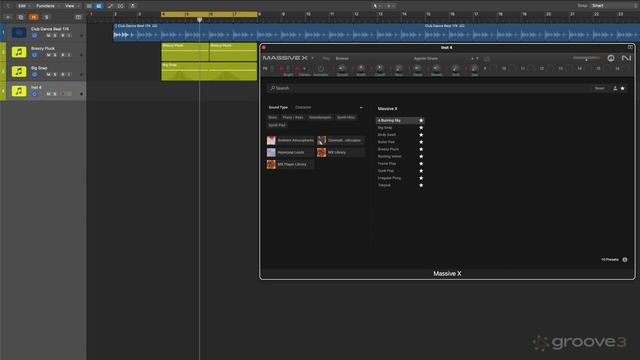Select the Piano / Keys tag
This screenshot has height=360, width=640.
coord(293,118)
